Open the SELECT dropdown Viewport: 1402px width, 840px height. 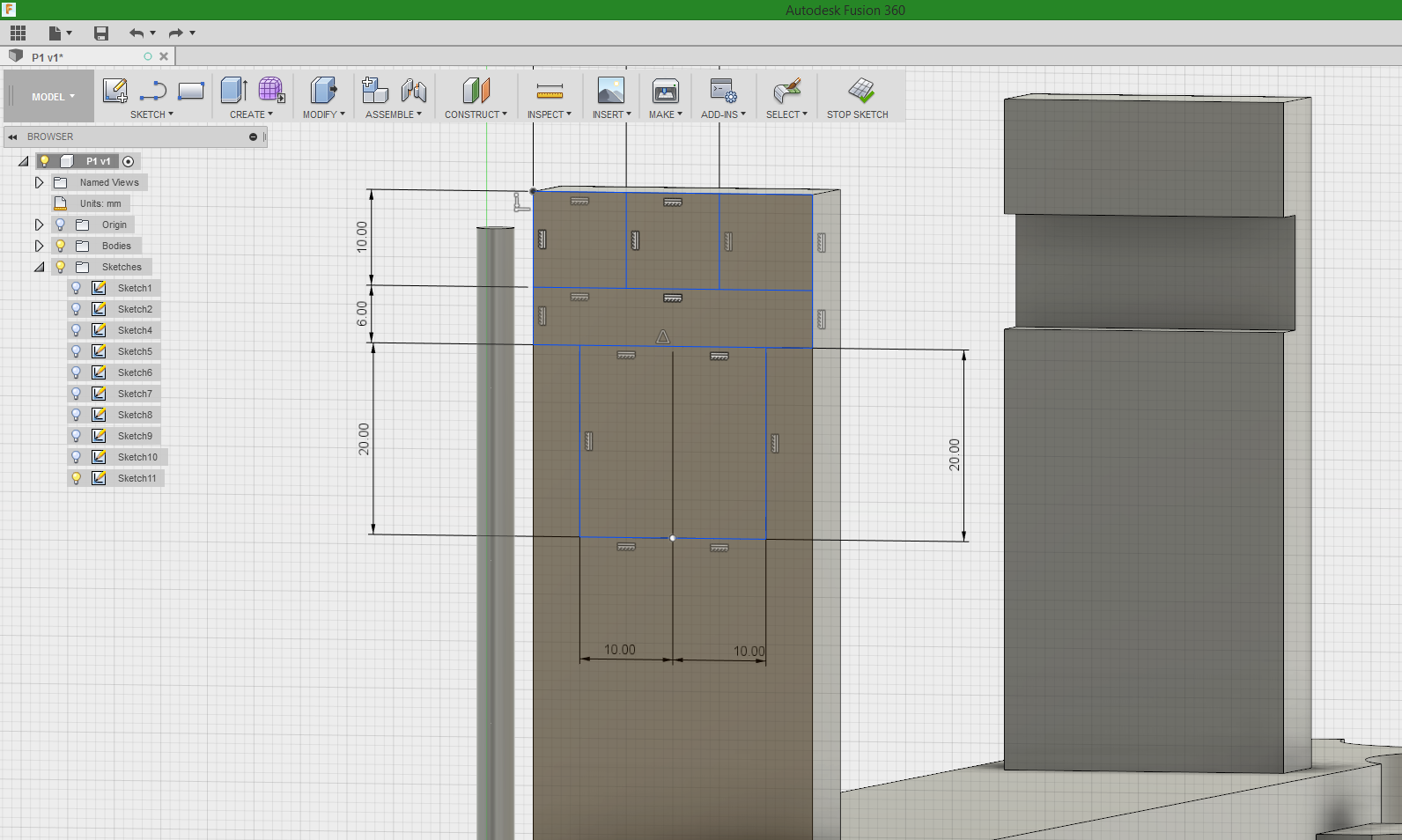[x=786, y=114]
